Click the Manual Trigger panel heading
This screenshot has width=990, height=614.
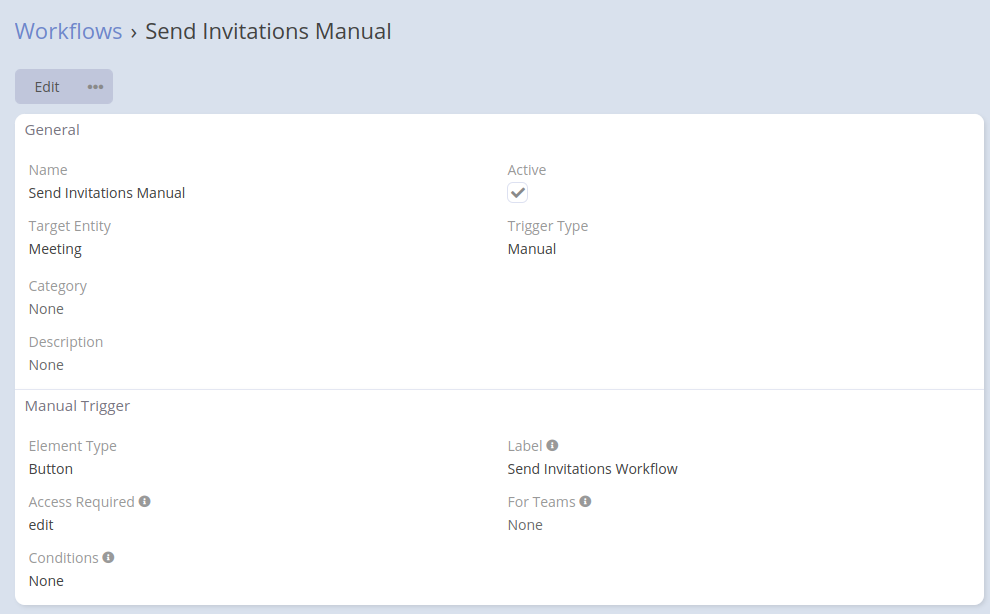pos(77,406)
